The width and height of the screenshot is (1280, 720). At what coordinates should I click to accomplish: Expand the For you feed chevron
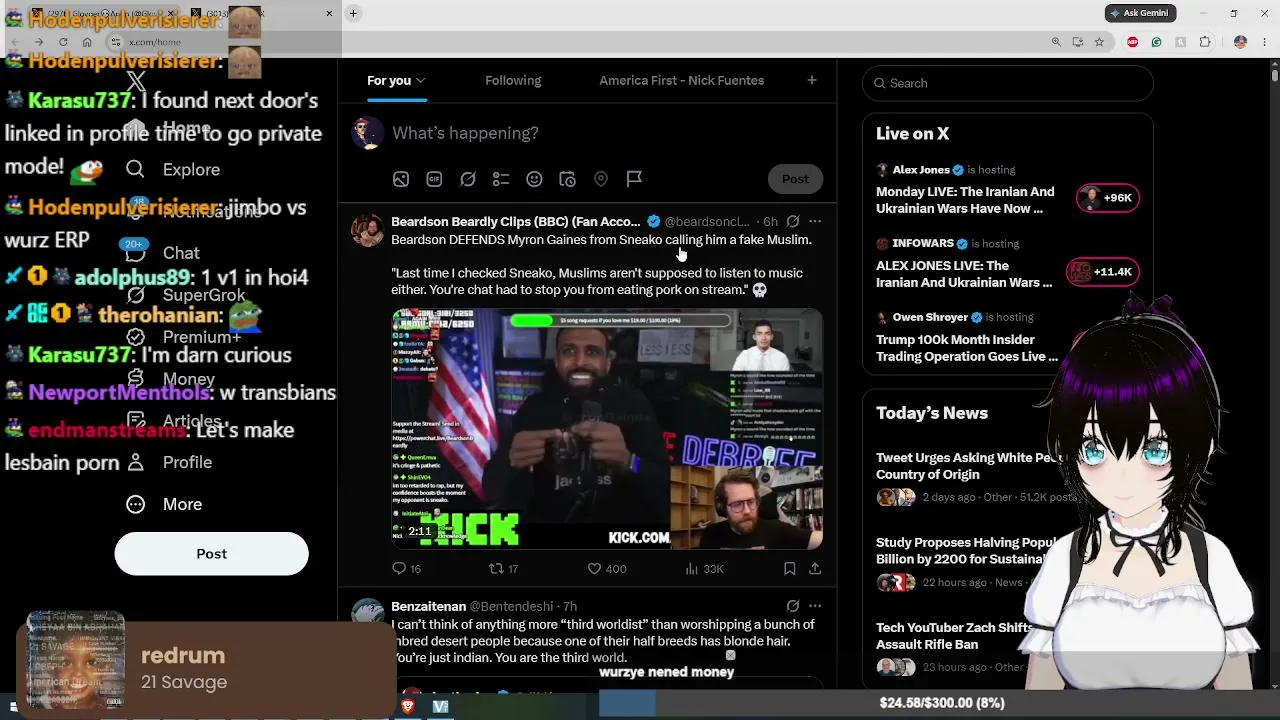coord(421,80)
